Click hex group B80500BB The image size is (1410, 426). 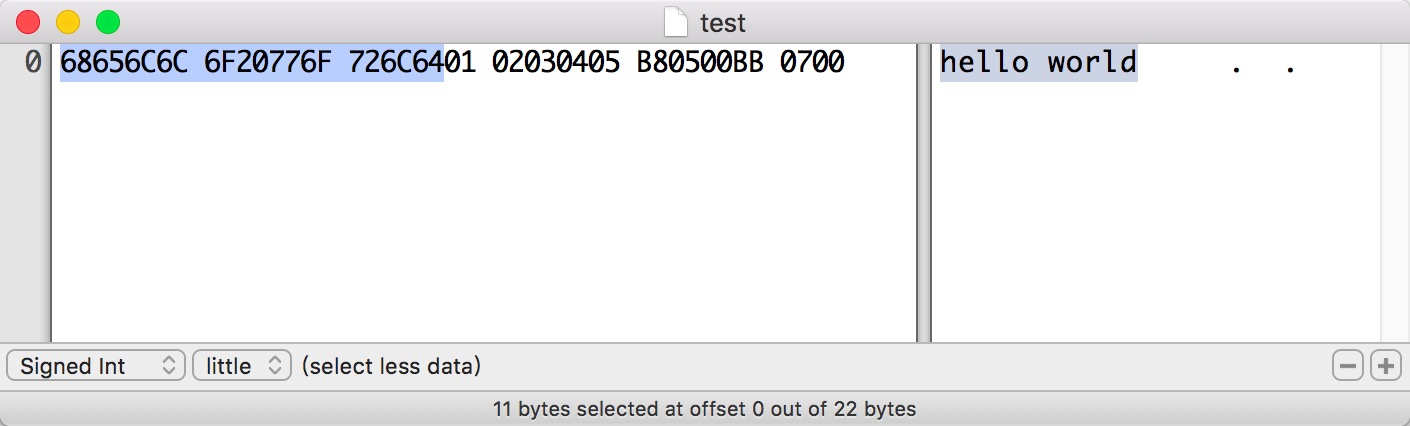(700, 63)
